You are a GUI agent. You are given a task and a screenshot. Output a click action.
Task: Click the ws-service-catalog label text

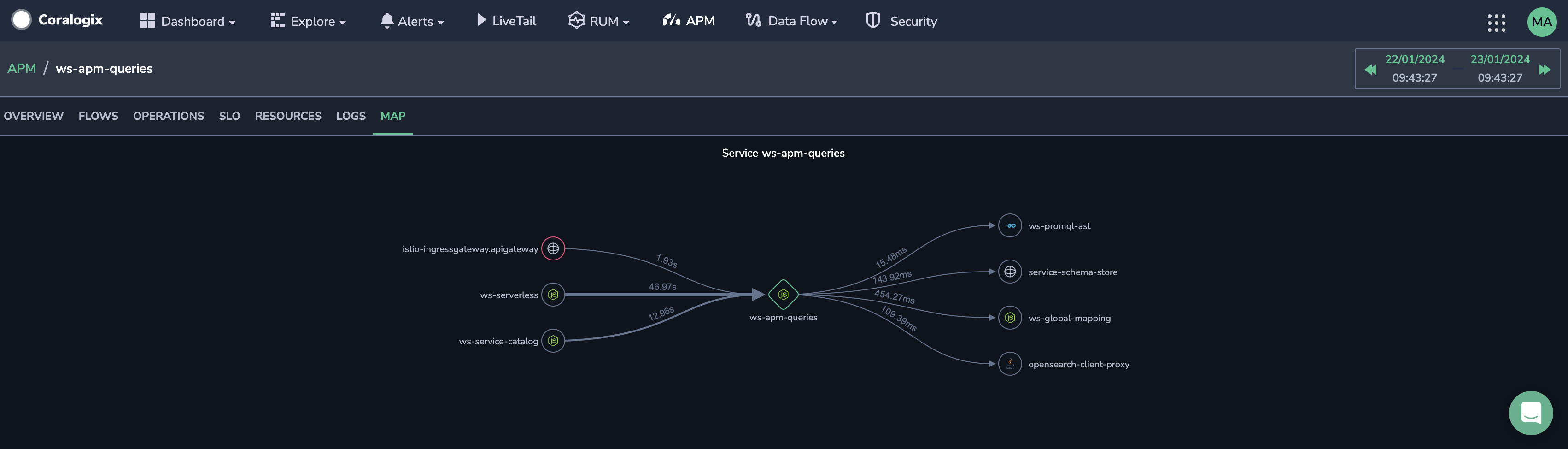tap(498, 341)
